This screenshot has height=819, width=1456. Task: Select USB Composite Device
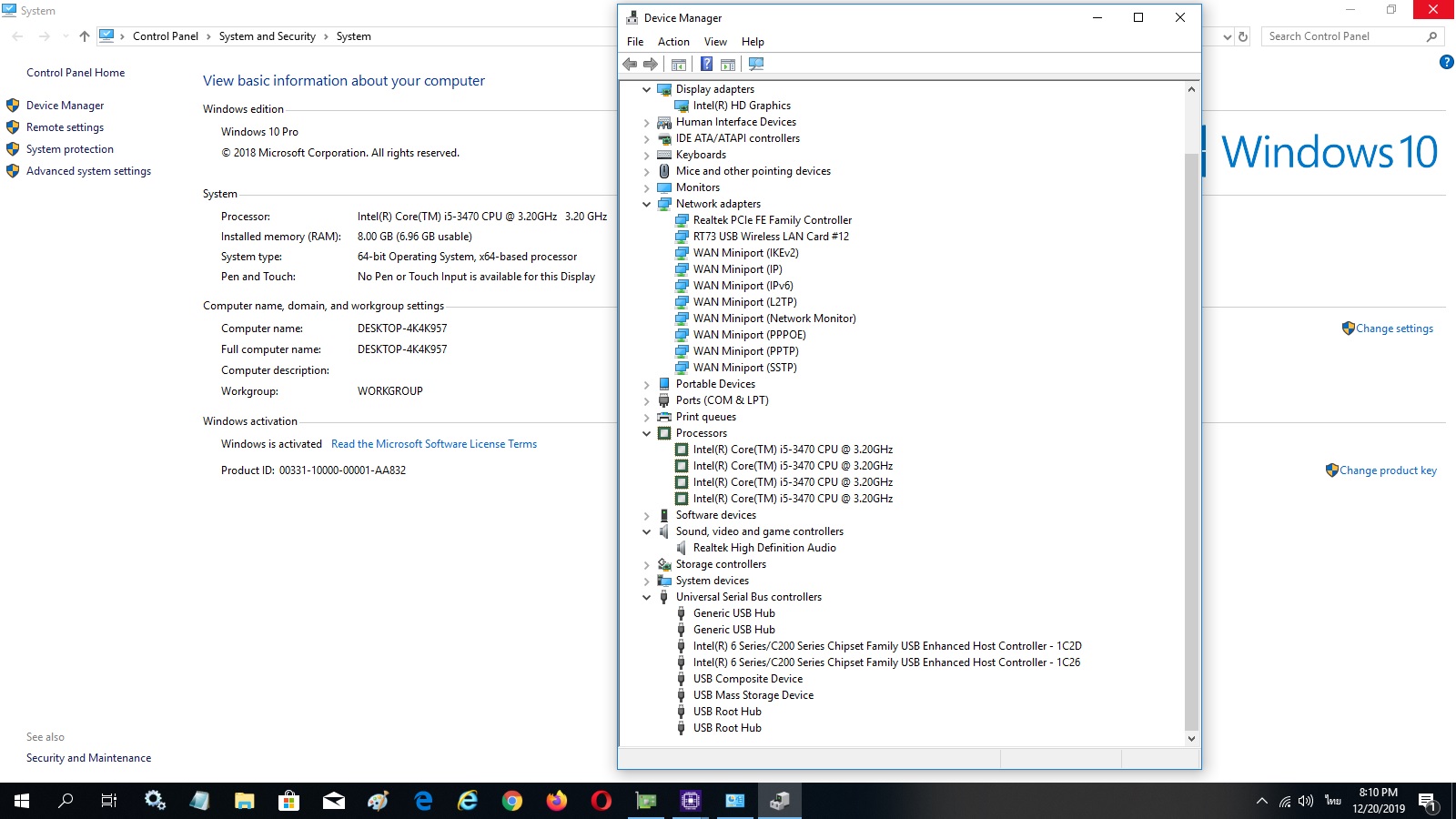[748, 679]
